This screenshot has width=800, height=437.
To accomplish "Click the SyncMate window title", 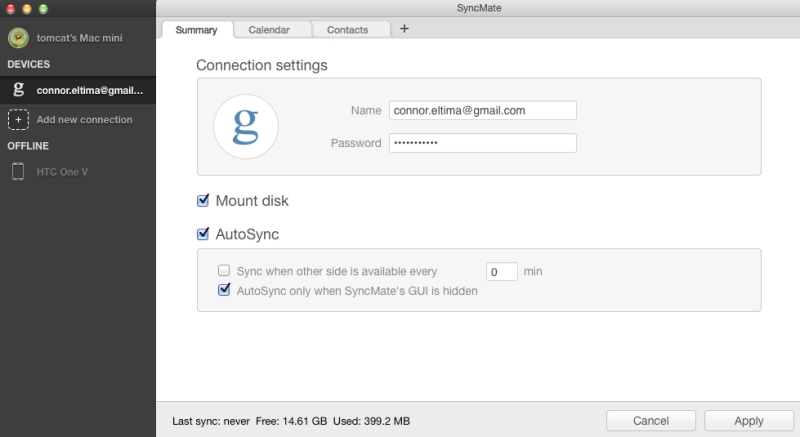I will 479,8.
